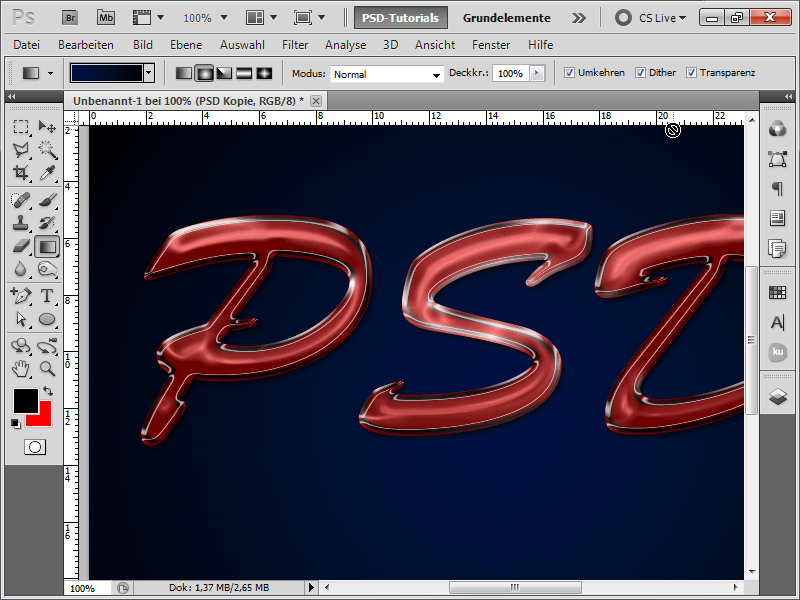800x600 pixels.
Task: Switch to the PSD-Tutorials workspace
Action: click(401, 18)
